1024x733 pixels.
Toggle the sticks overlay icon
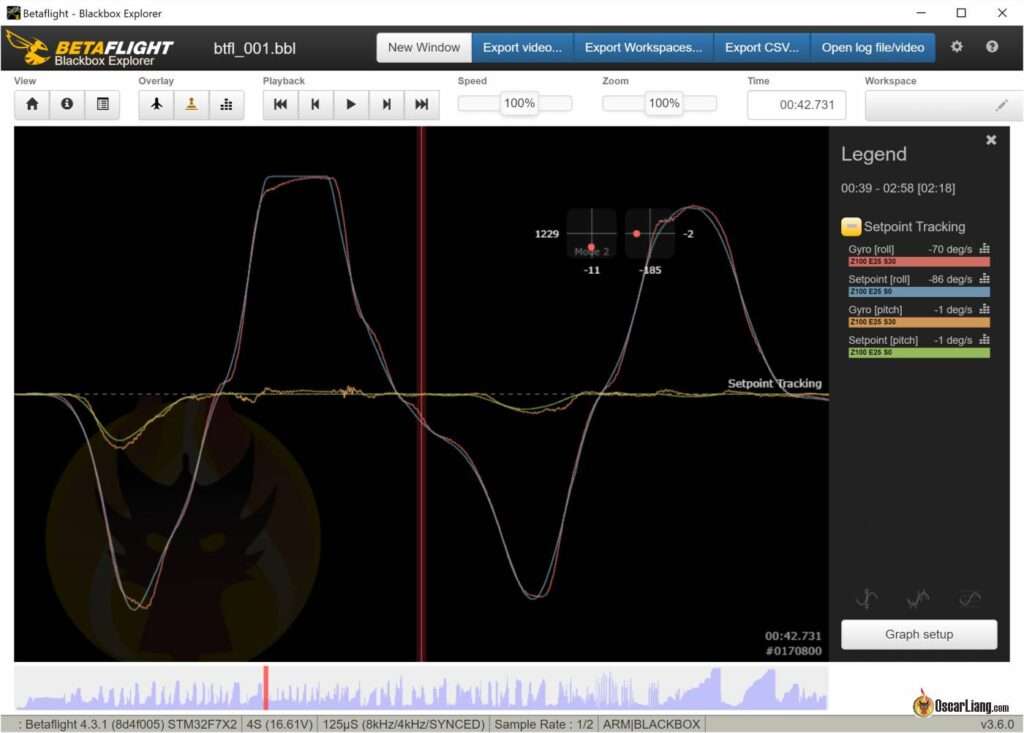191,105
